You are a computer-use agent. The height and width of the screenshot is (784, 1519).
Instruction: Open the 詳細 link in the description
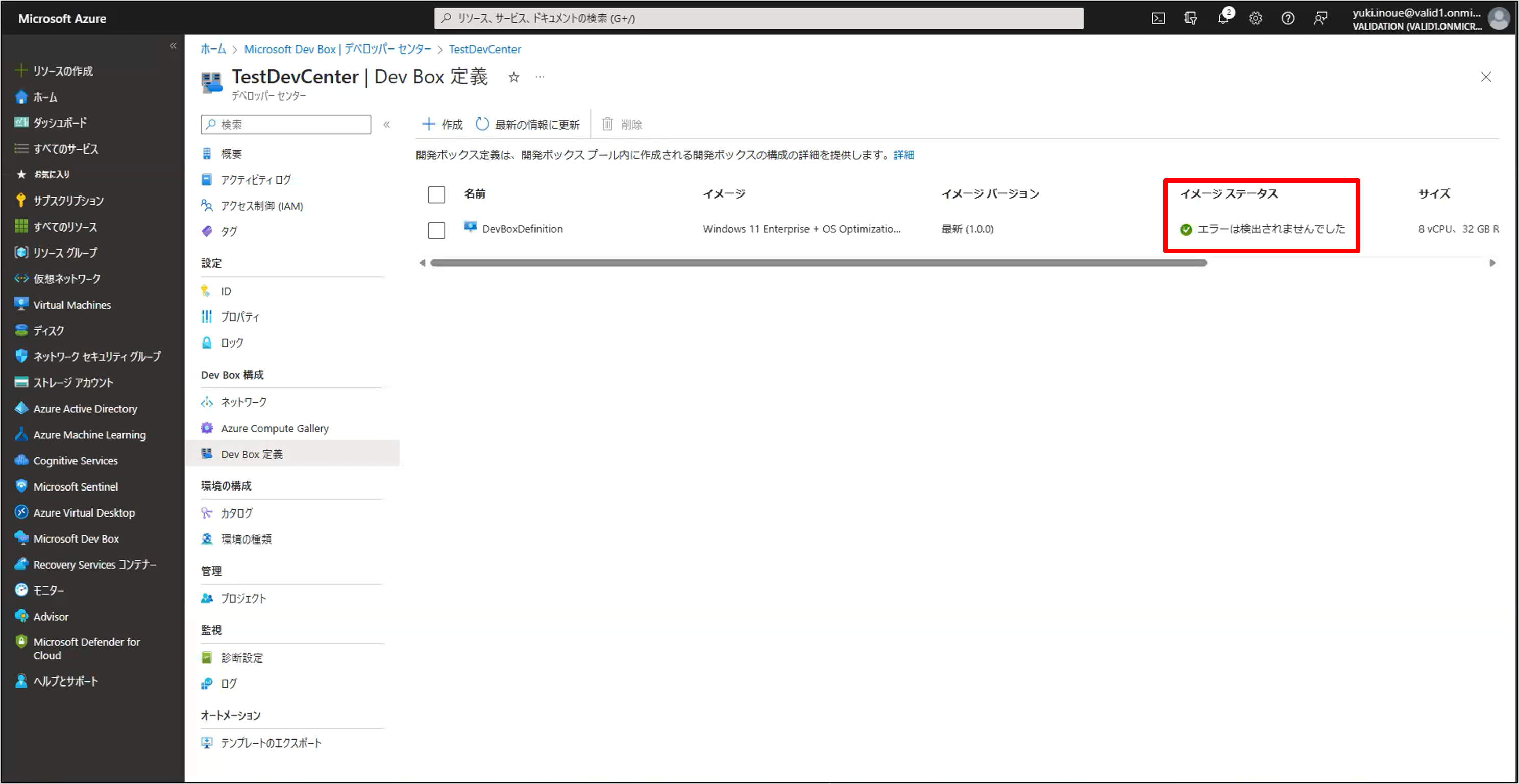coord(903,155)
